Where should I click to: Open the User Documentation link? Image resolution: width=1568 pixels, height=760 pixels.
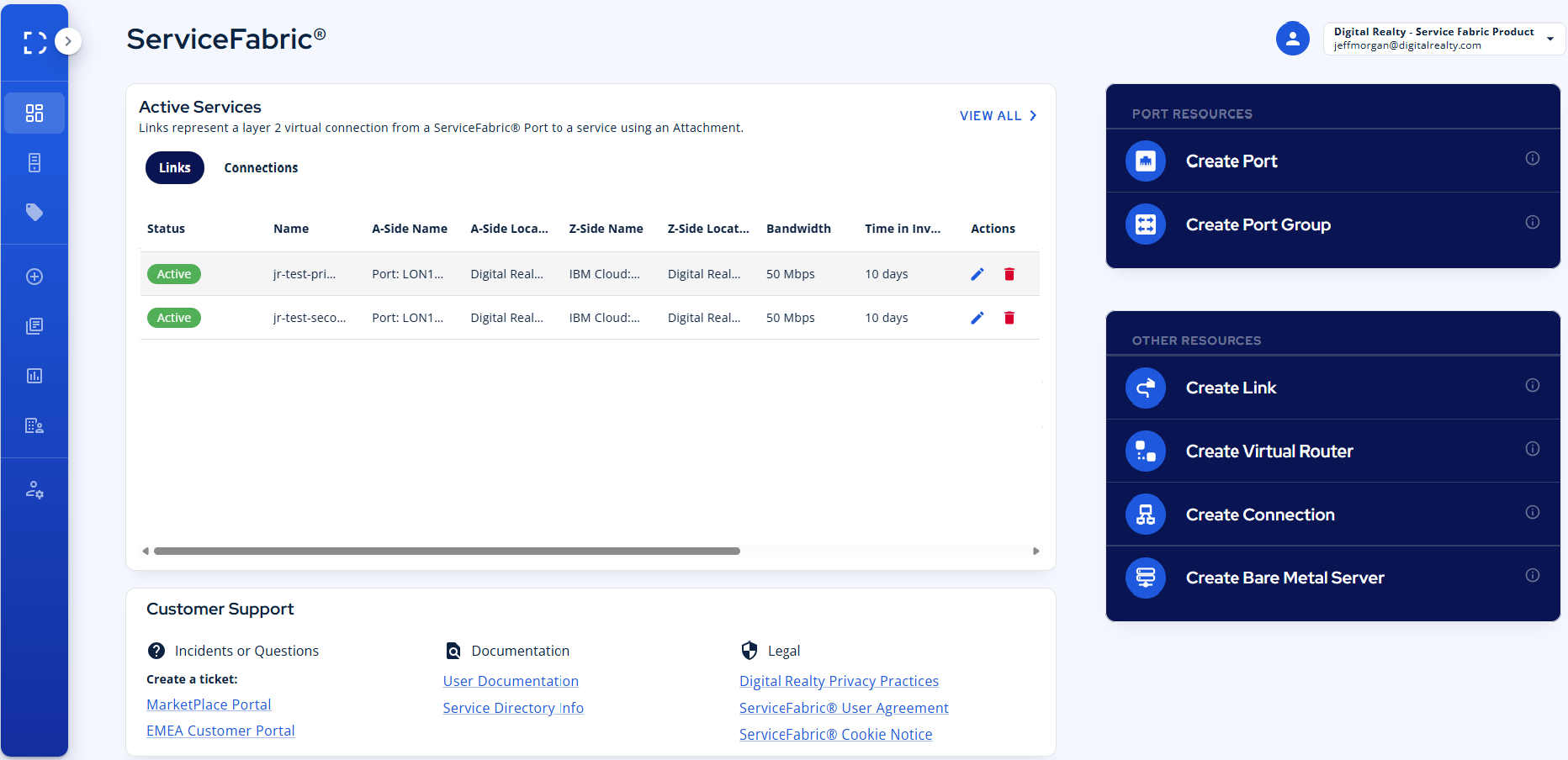coord(511,681)
